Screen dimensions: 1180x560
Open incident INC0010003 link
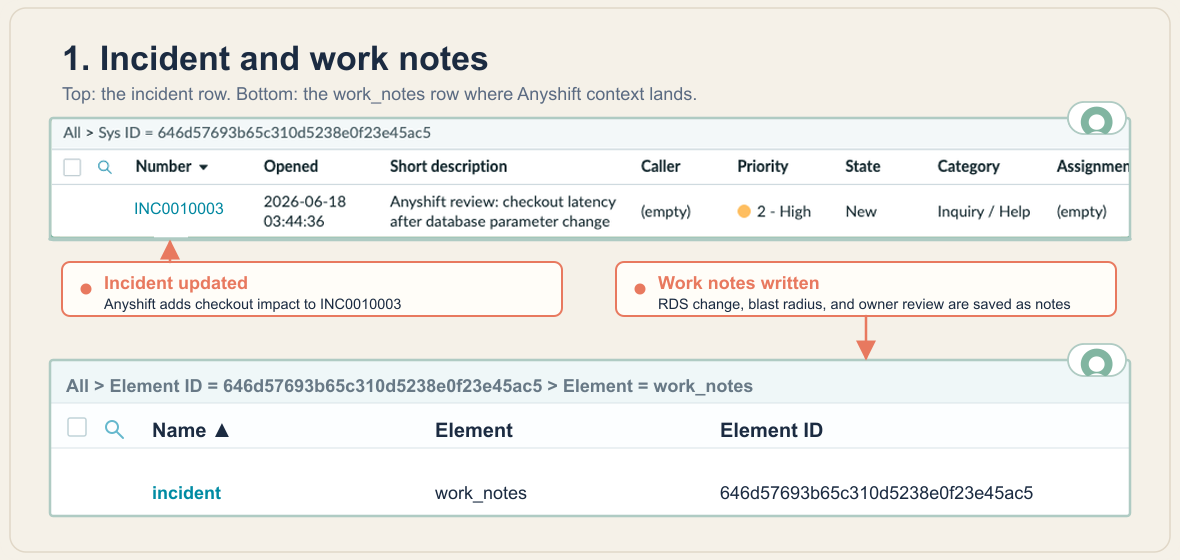coord(178,209)
